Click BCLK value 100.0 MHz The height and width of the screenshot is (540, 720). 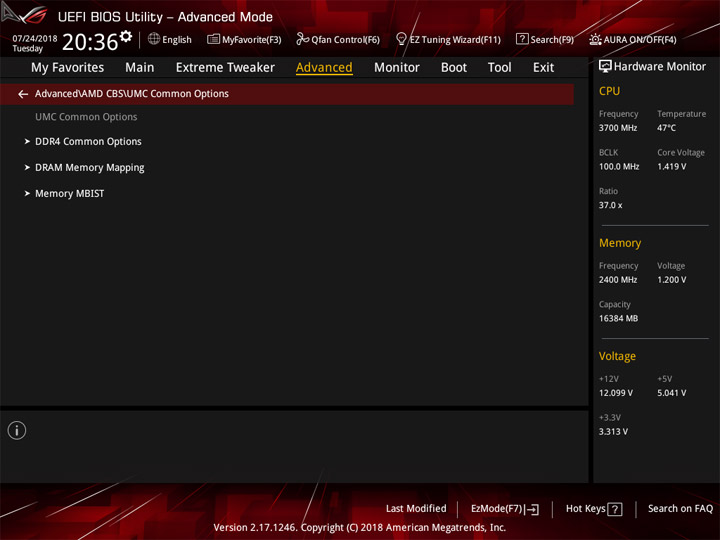(619, 167)
